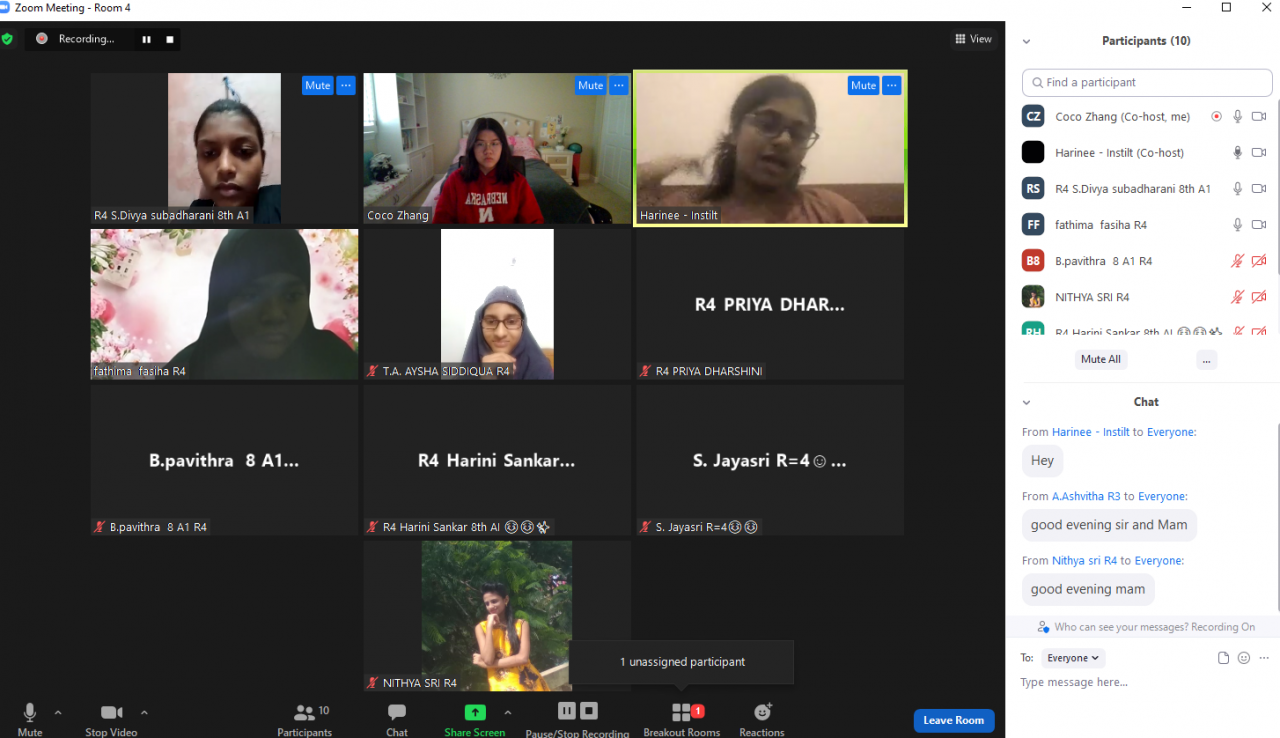
Task: Click the green encryption shield icon
Action: 7,39
